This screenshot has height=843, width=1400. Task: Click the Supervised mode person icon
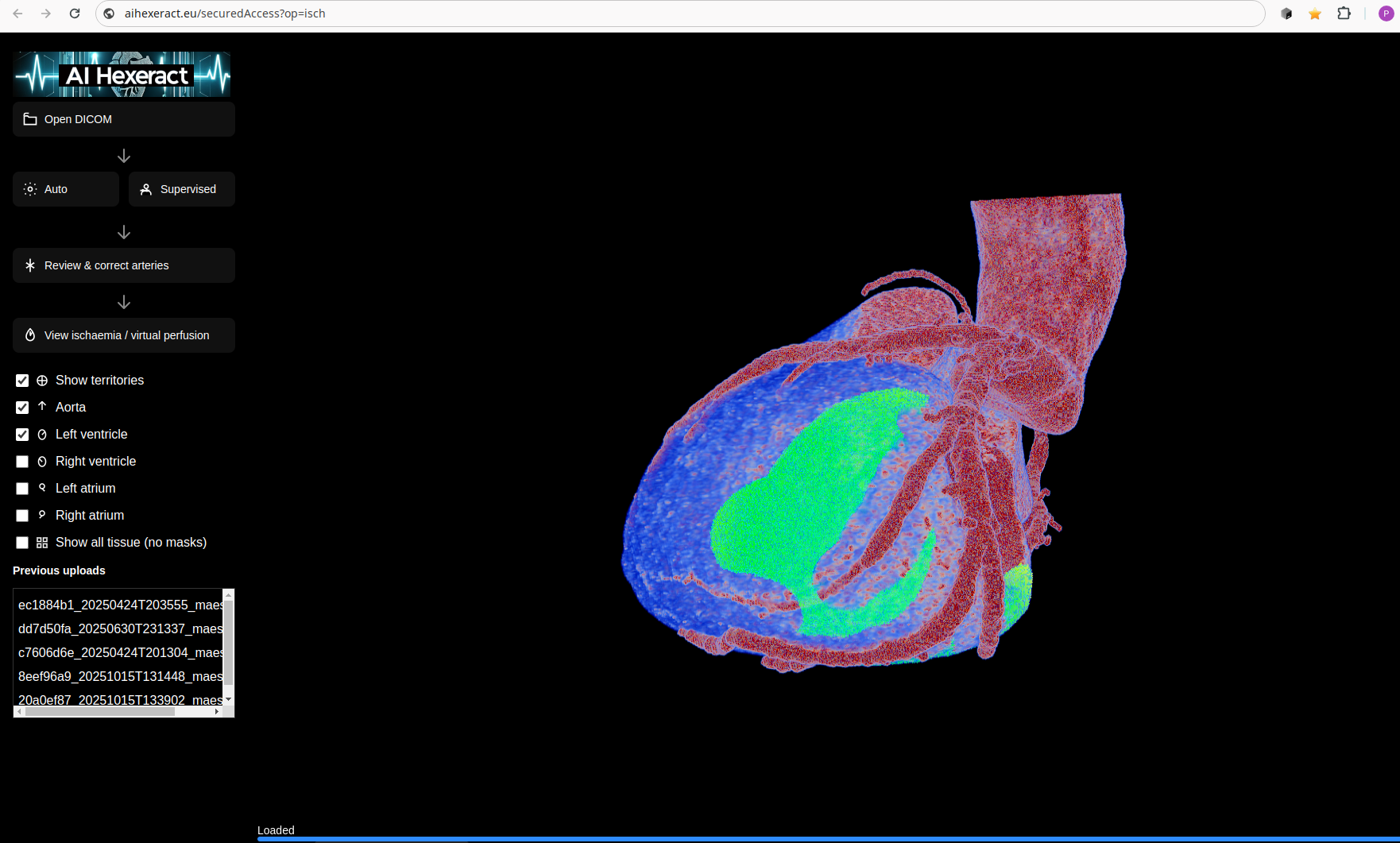[x=145, y=189]
